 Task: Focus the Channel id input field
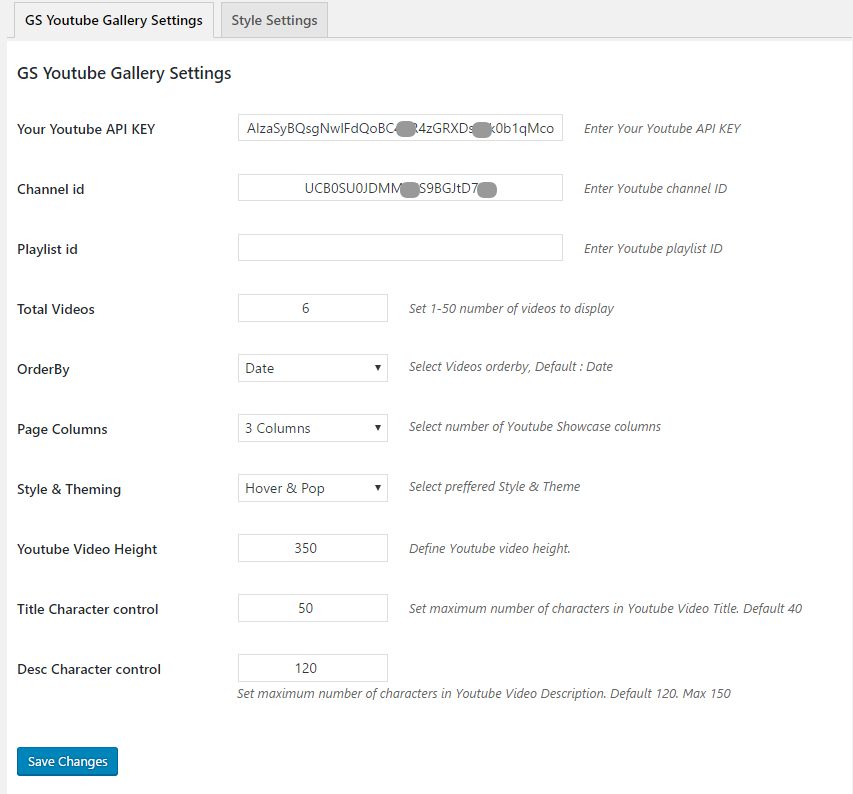click(400, 188)
